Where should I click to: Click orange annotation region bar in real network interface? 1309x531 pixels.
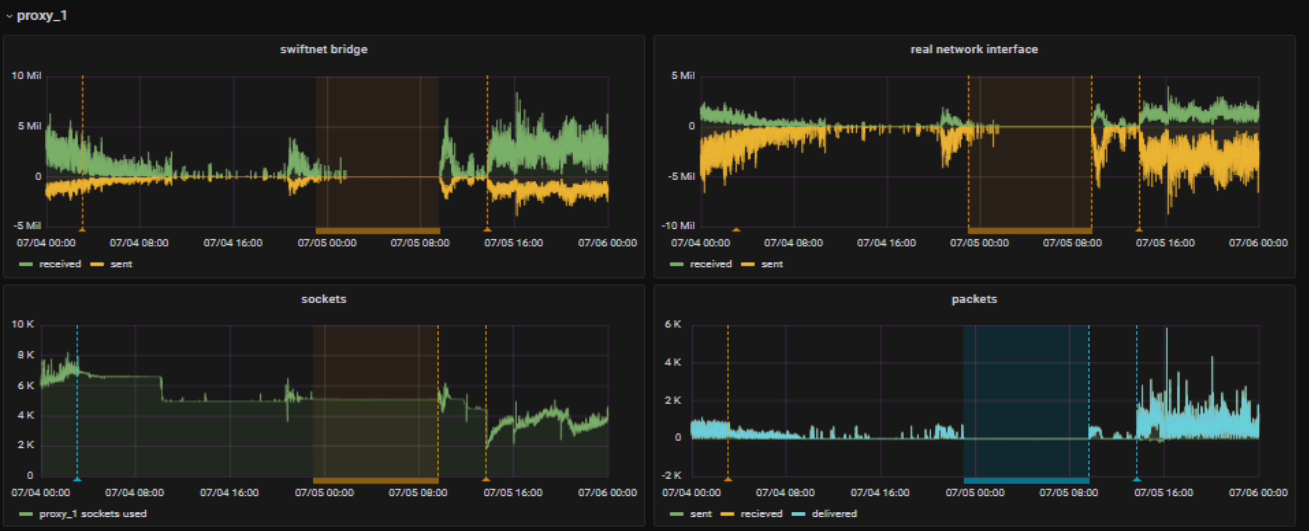(x=1029, y=230)
